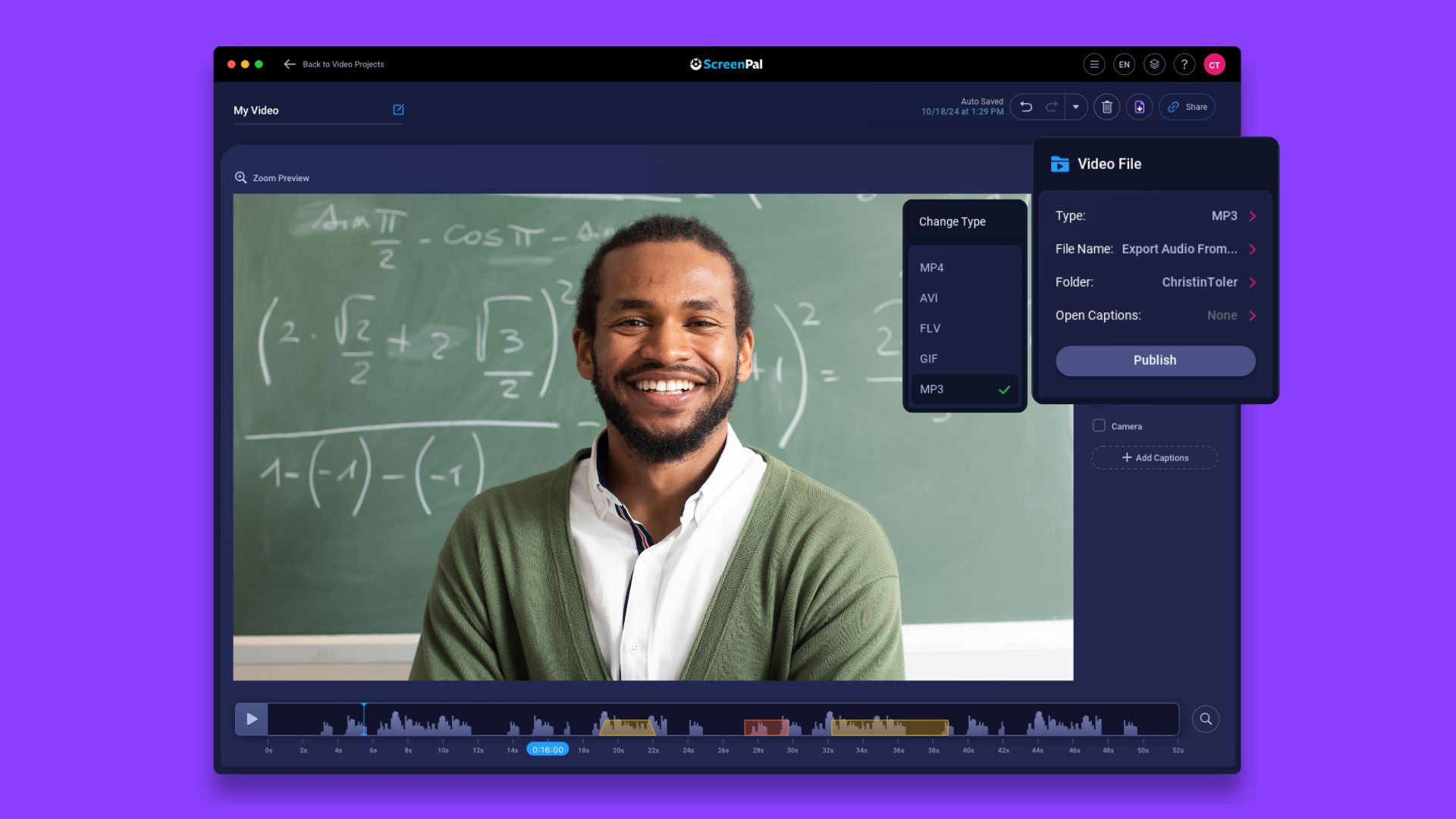Click the export file download icon

(x=1140, y=106)
